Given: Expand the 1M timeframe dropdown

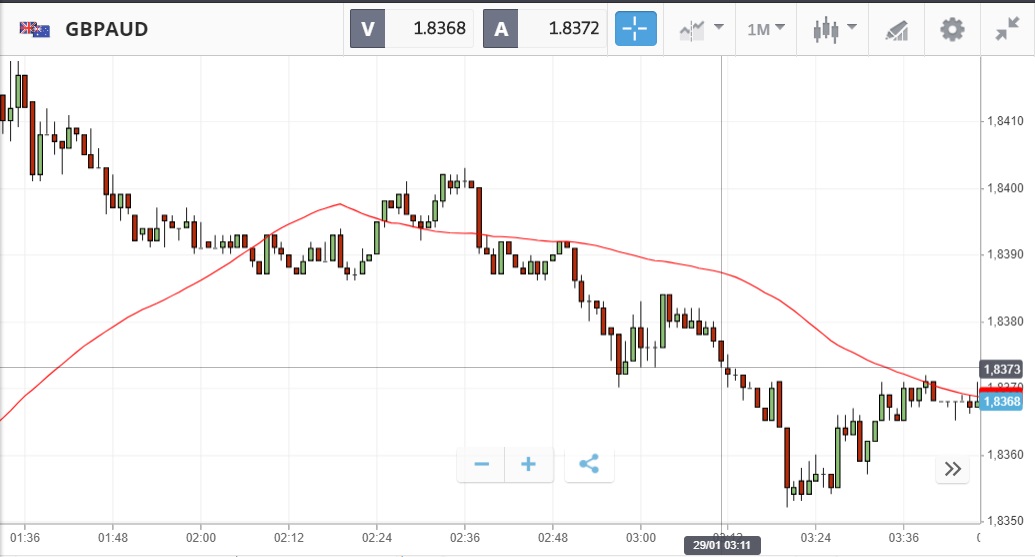Looking at the screenshot, I should 765,29.
